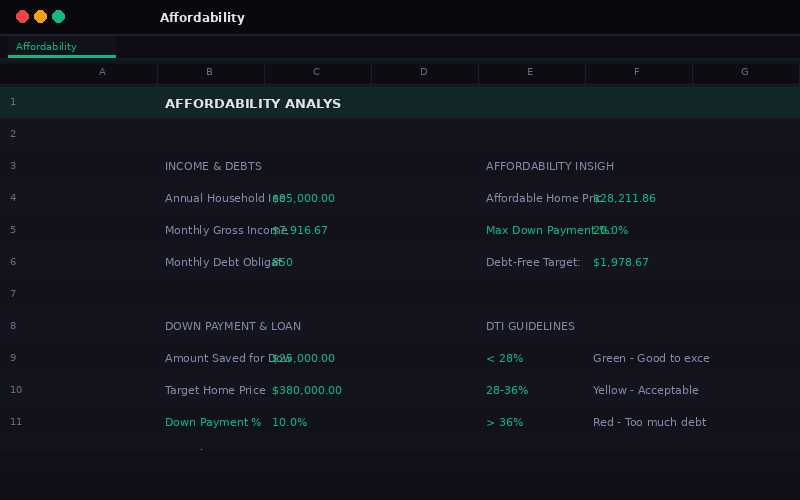Select column G header
The height and width of the screenshot is (500, 800).
(x=744, y=72)
